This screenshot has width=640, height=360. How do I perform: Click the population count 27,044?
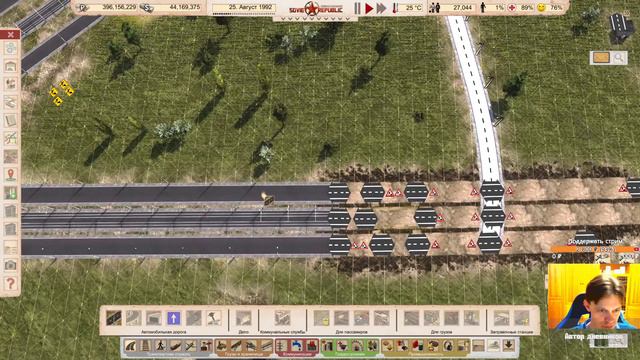(462, 8)
